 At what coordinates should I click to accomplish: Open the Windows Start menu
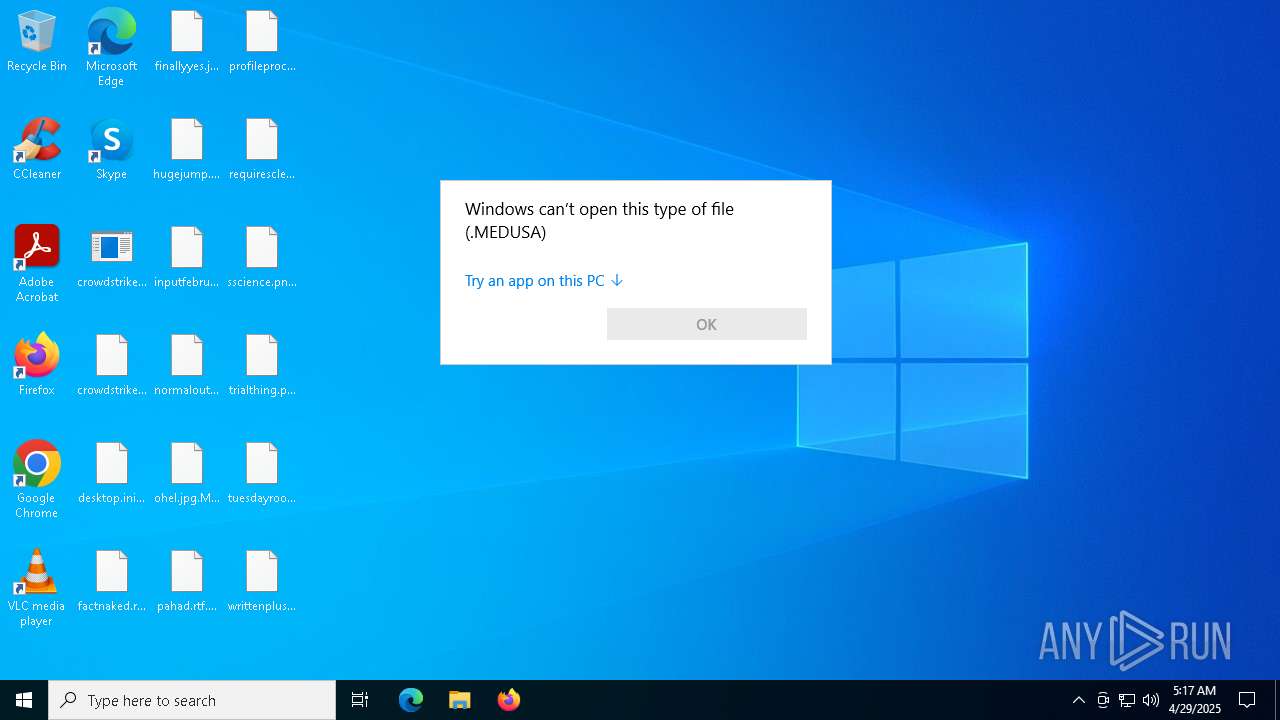[x=24, y=700]
